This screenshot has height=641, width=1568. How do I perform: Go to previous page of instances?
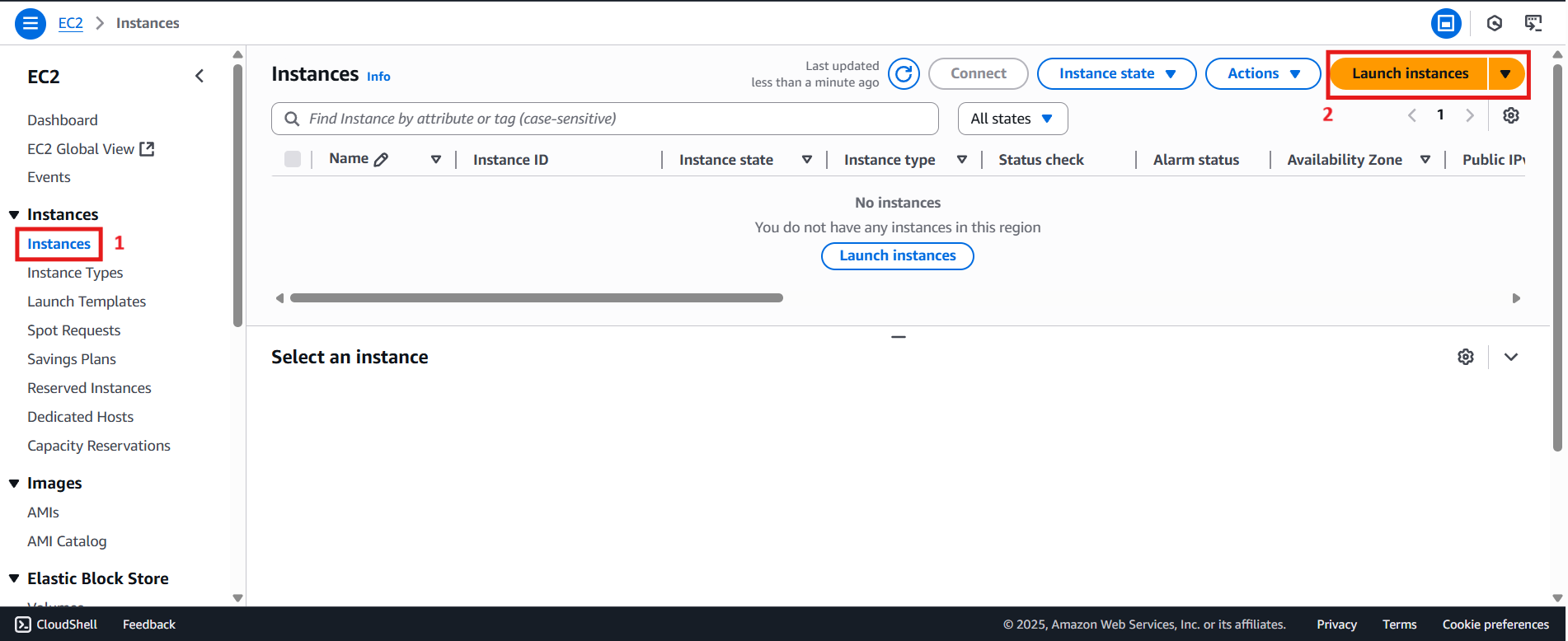[x=1412, y=115]
